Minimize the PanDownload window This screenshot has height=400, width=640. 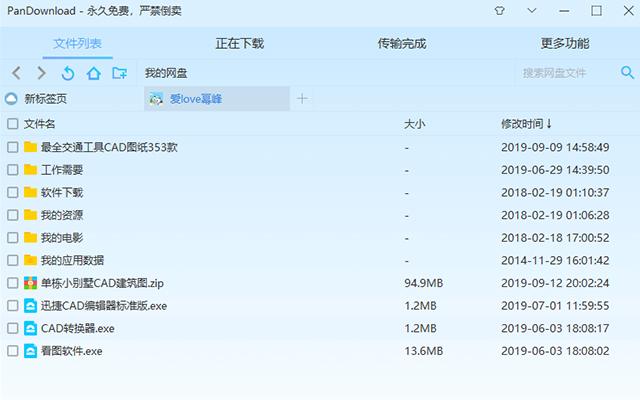click(564, 11)
